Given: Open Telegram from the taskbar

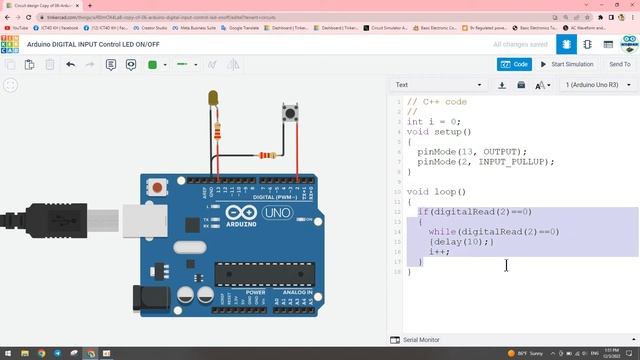Looking at the screenshot, I should point(58,353).
